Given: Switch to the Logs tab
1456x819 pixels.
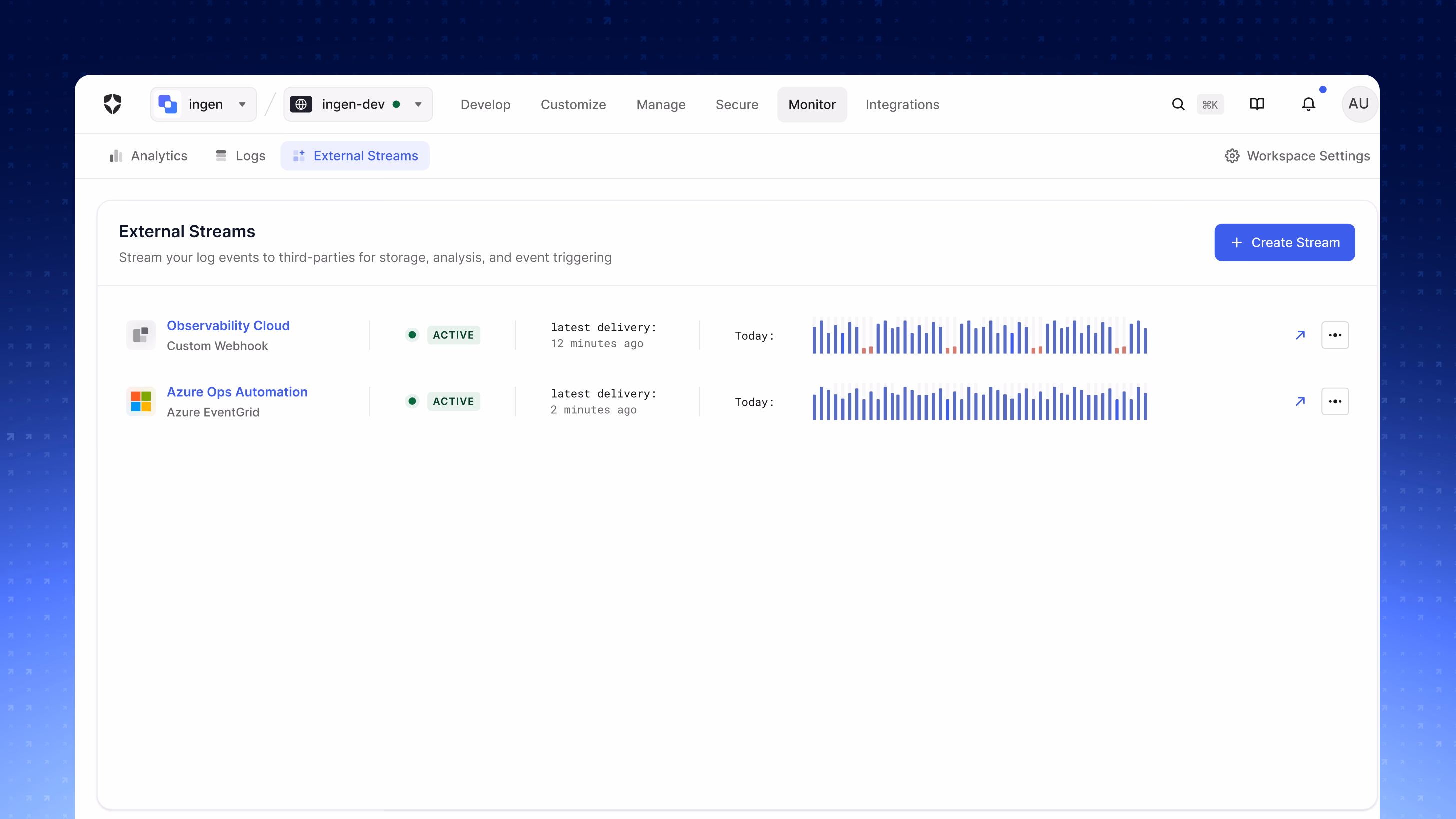Looking at the screenshot, I should pyautogui.click(x=241, y=156).
